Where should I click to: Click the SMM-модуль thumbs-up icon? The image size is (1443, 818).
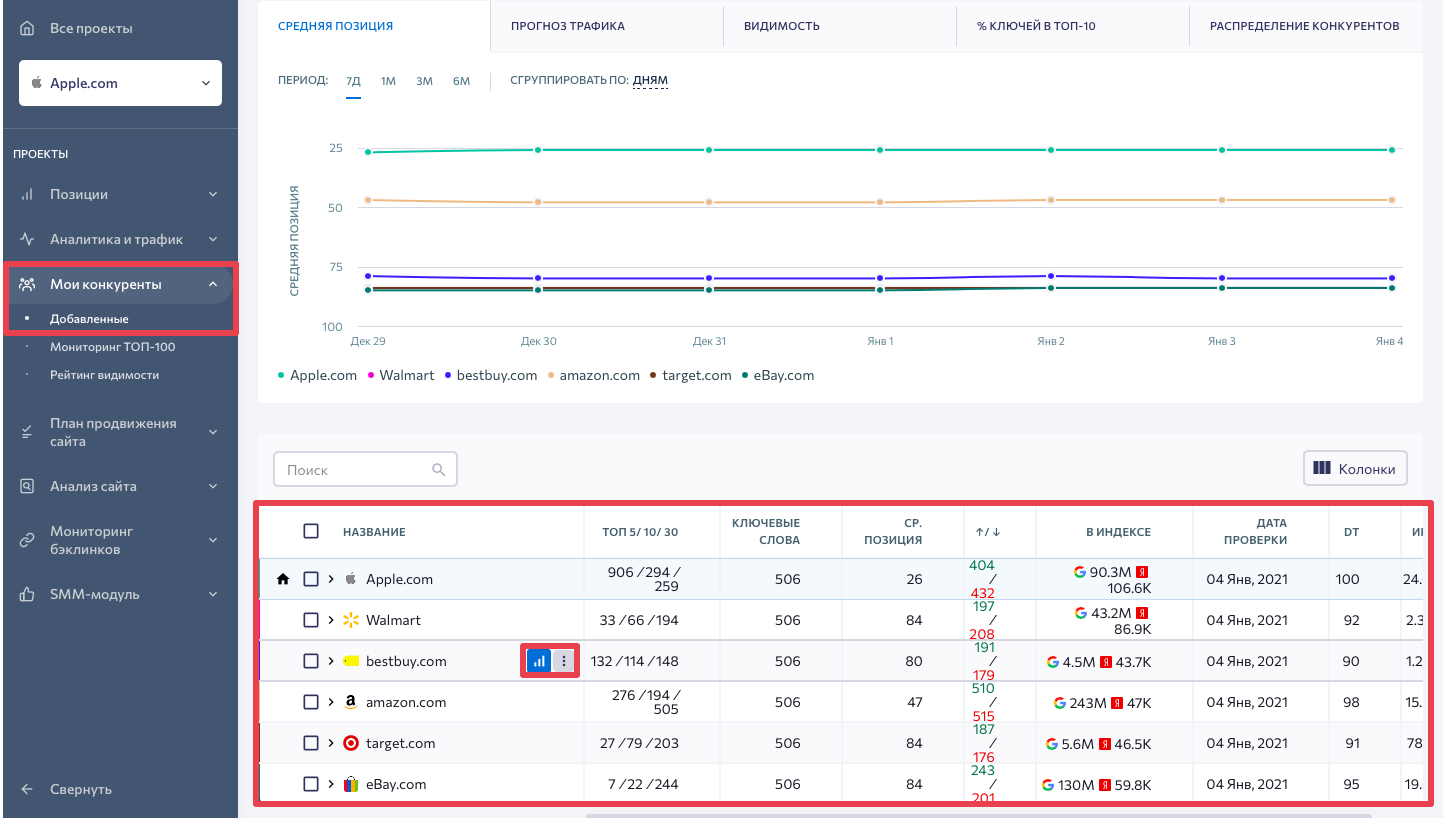point(28,594)
